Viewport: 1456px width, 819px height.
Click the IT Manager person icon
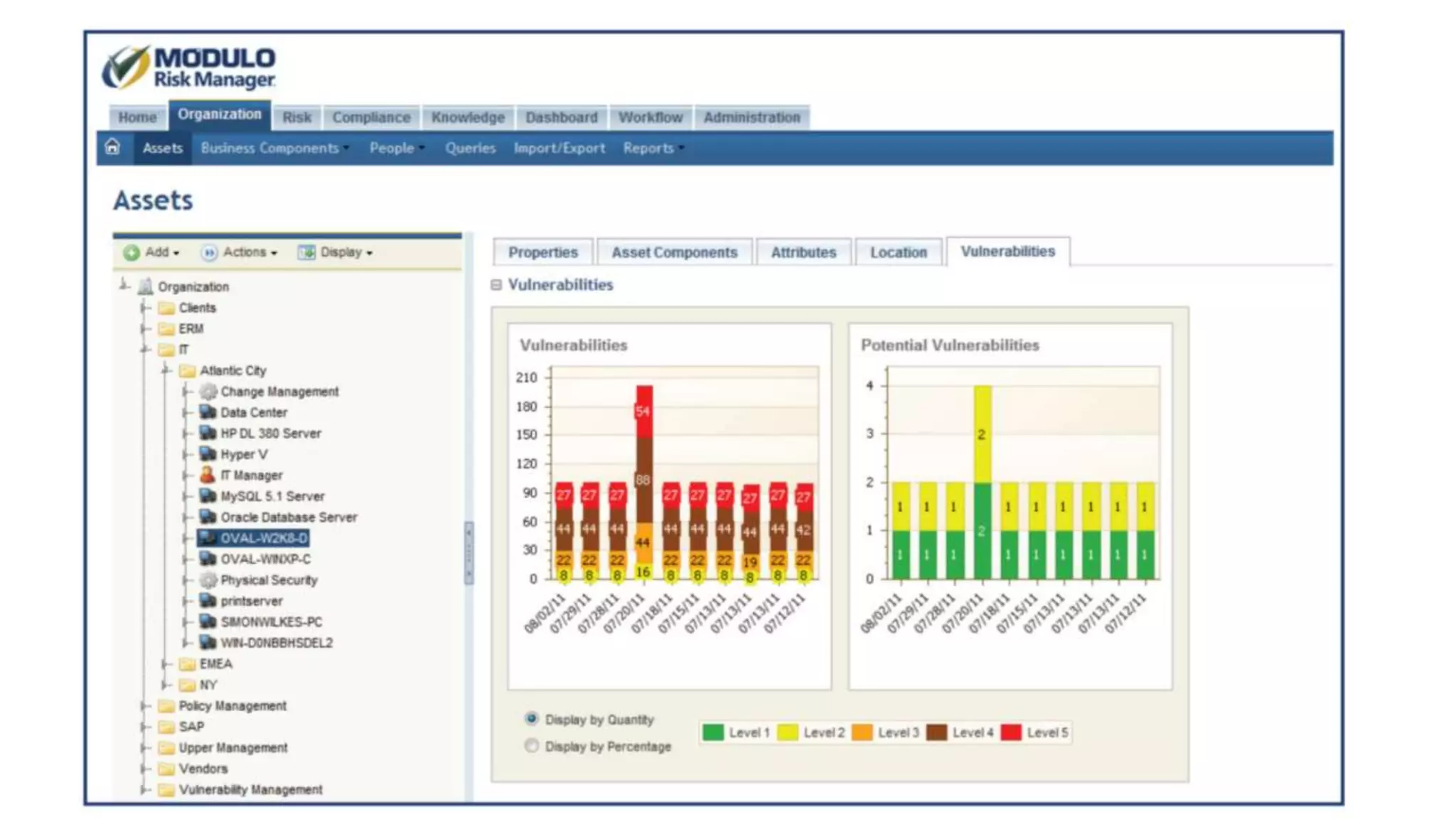(x=208, y=475)
